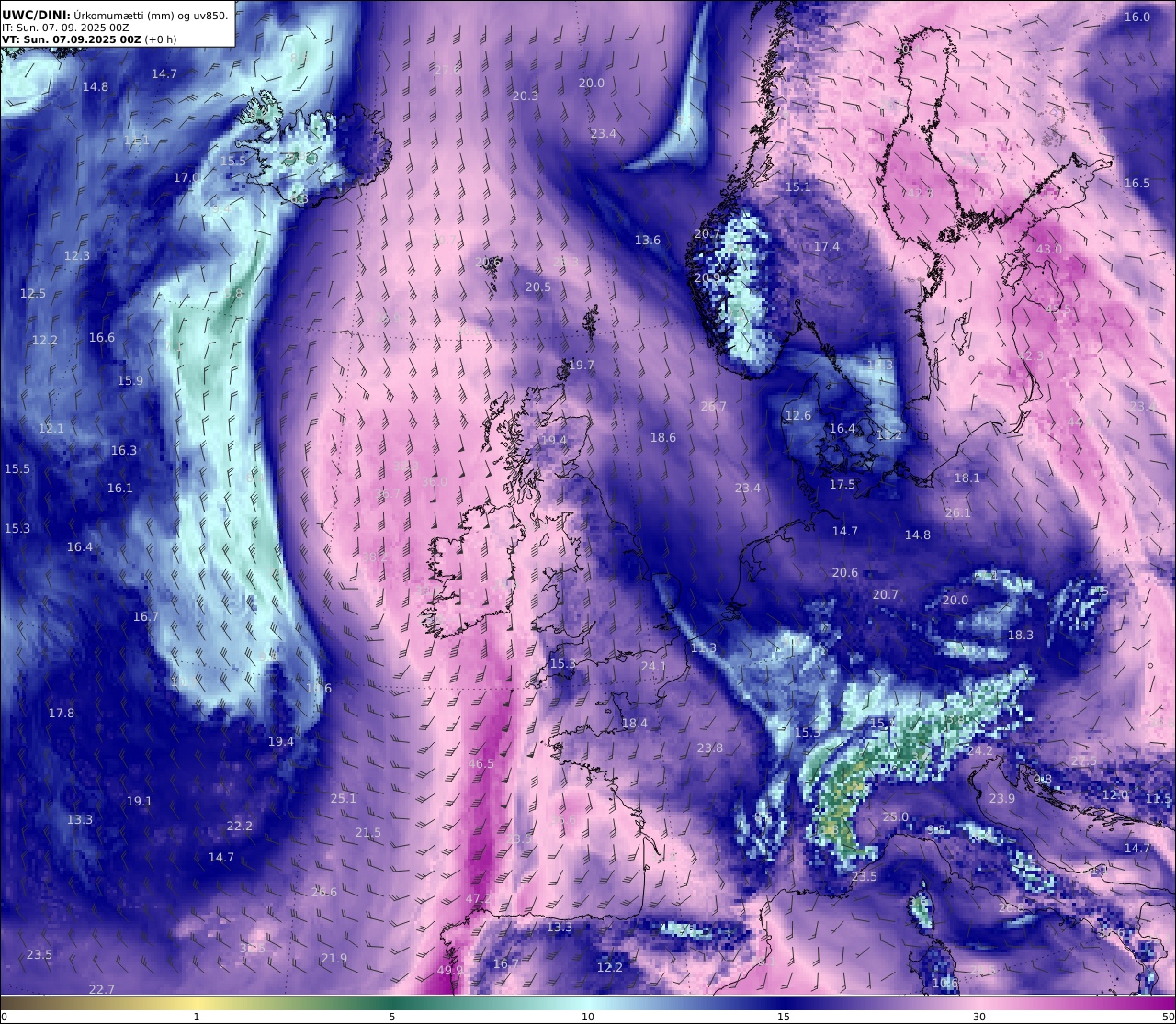Image resolution: width=1176 pixels, height=1024 pixels.
Task: Click the map value 16.0
Action: [1137, 17]
